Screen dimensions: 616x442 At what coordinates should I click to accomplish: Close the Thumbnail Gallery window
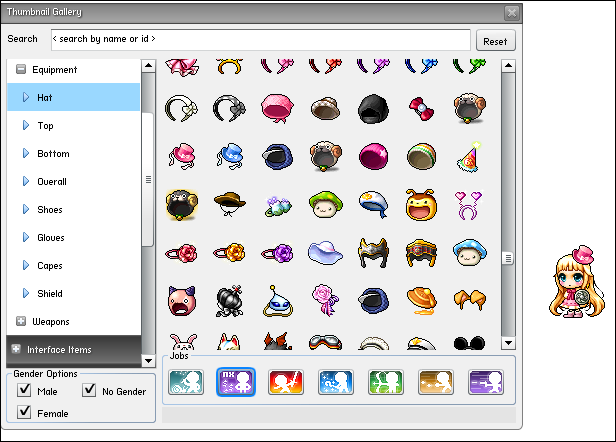pos(512,13)
